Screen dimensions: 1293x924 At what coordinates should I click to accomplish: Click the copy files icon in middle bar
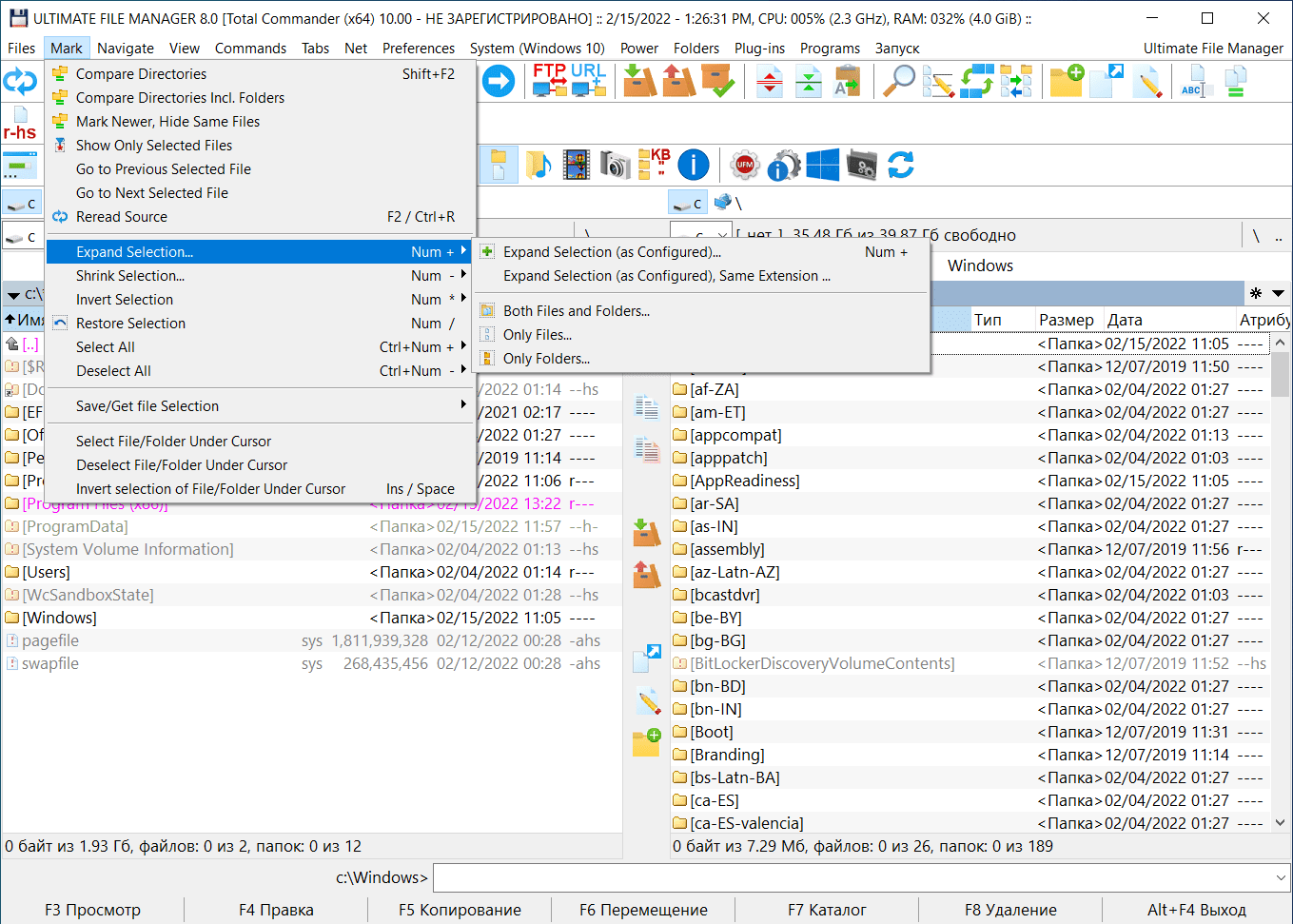point(647,408)
